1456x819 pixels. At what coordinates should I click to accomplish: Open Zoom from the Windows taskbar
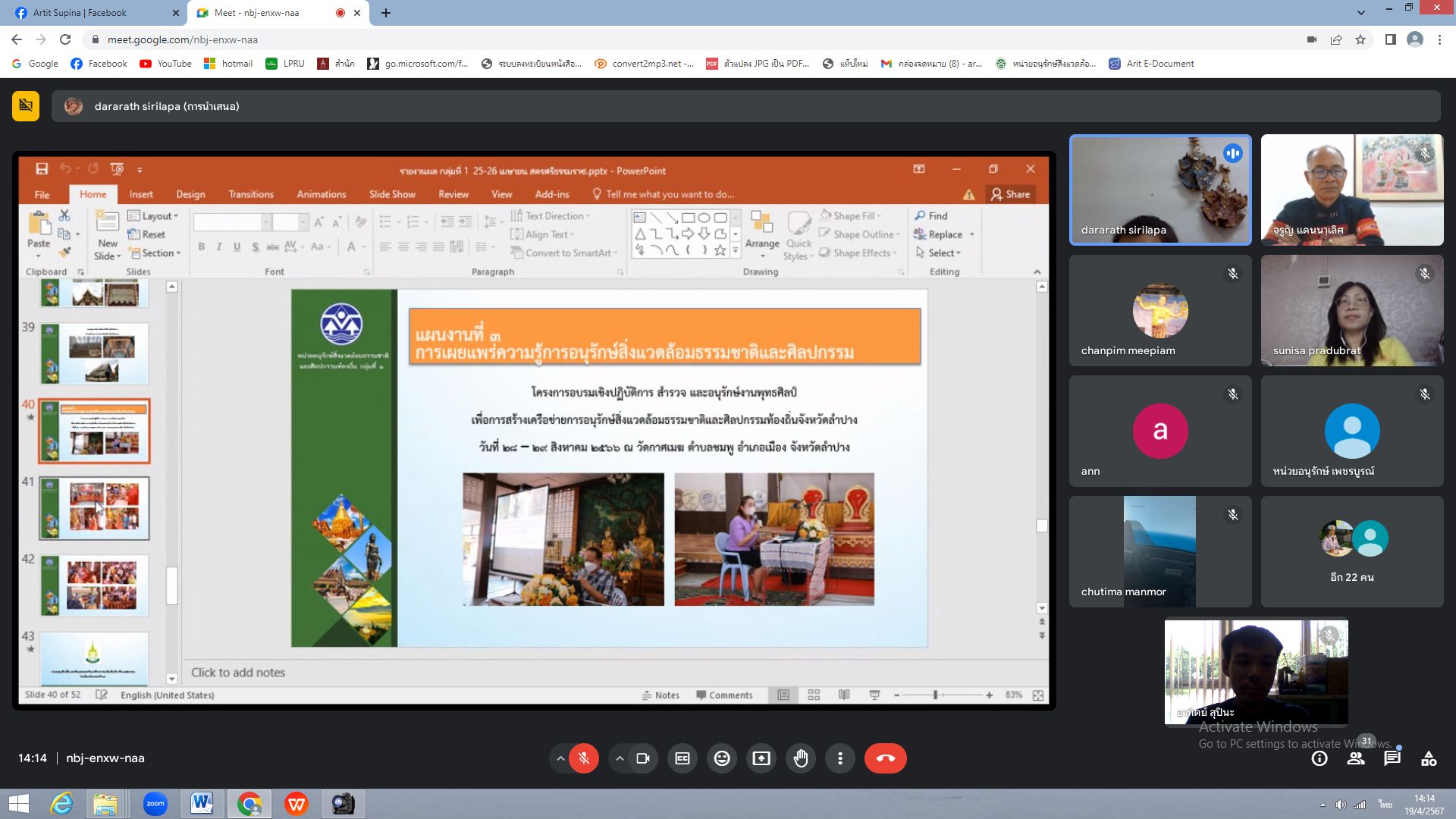[155, 804]
